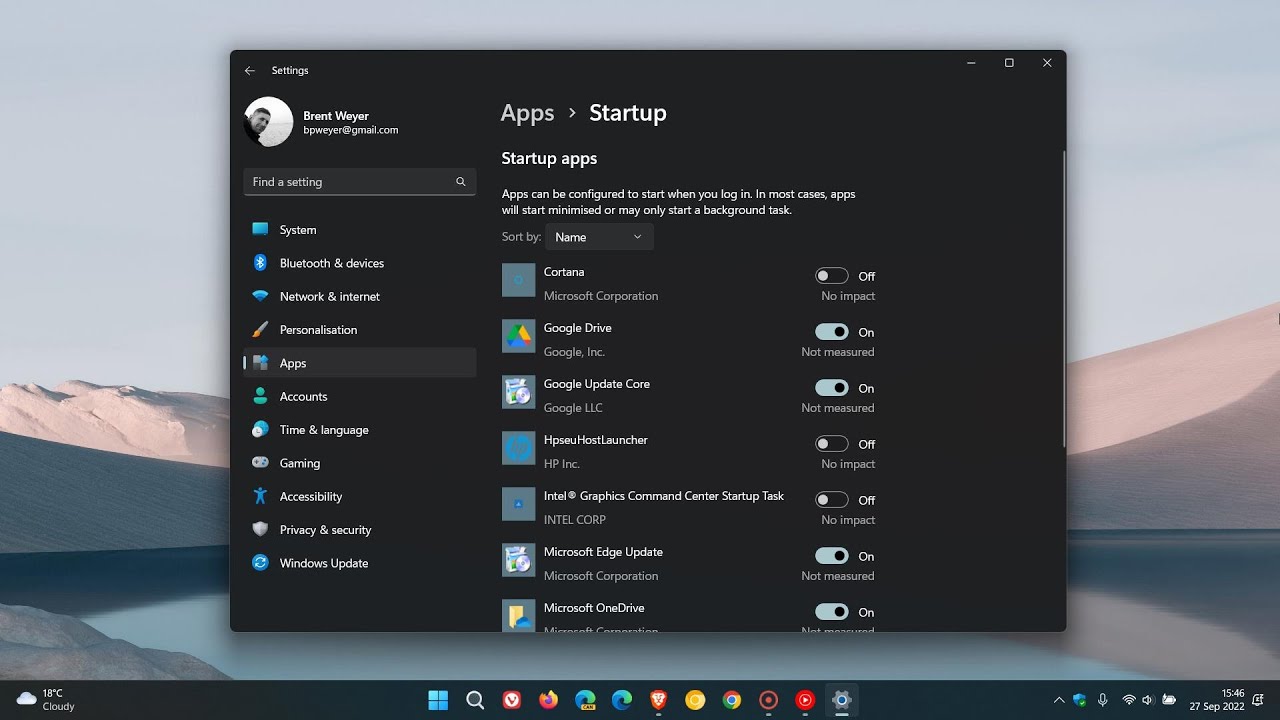Image resolution: width=1280 pixels, height=720 pixels.
Task: Disable Microsoft OneDrive startup toggle
Action: (832, 612)
